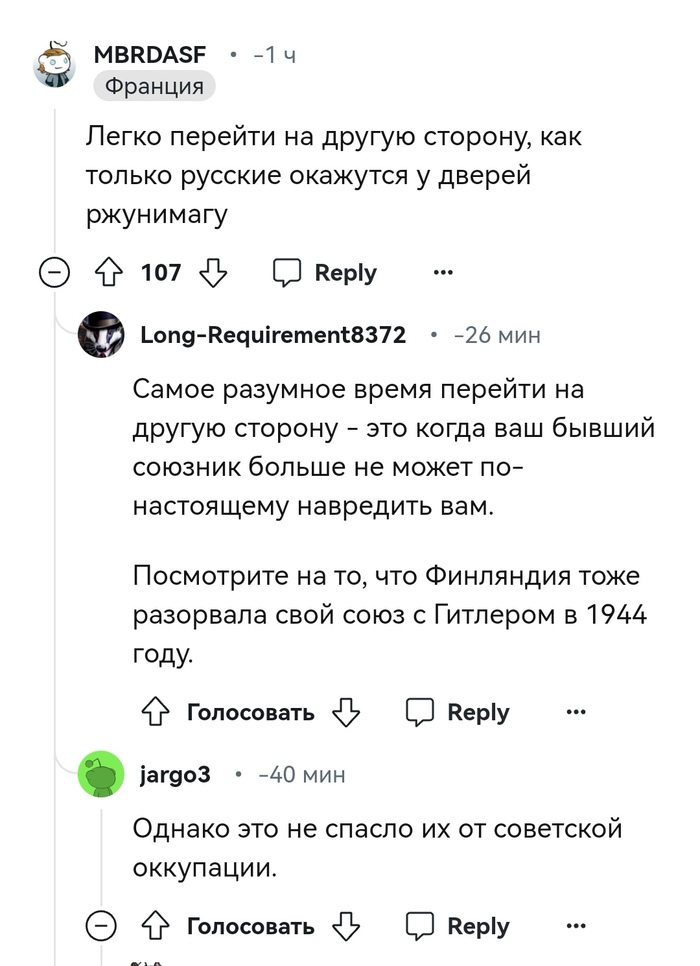Open the overflow menu on MBRDASF's comment

[442, 272]
